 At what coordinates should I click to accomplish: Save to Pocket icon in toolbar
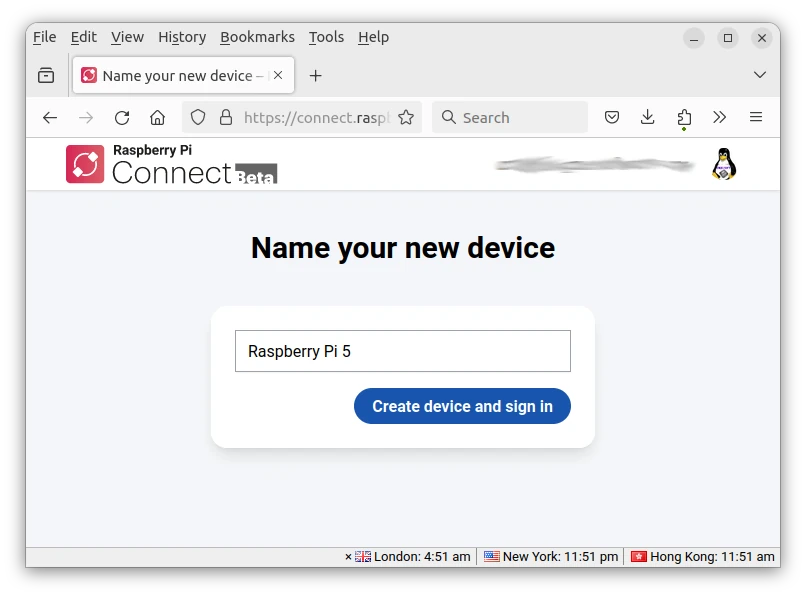(612, 117)
